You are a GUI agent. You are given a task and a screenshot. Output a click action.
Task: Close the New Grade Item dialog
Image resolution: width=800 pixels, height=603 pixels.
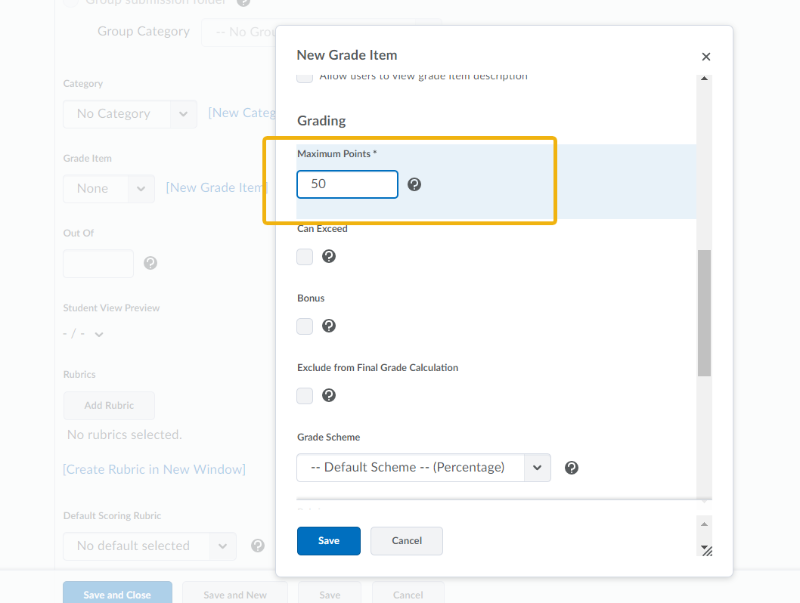pos(706,58)
